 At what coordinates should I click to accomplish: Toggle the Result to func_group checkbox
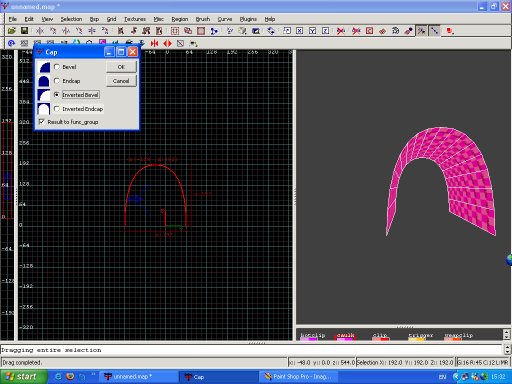42,122
